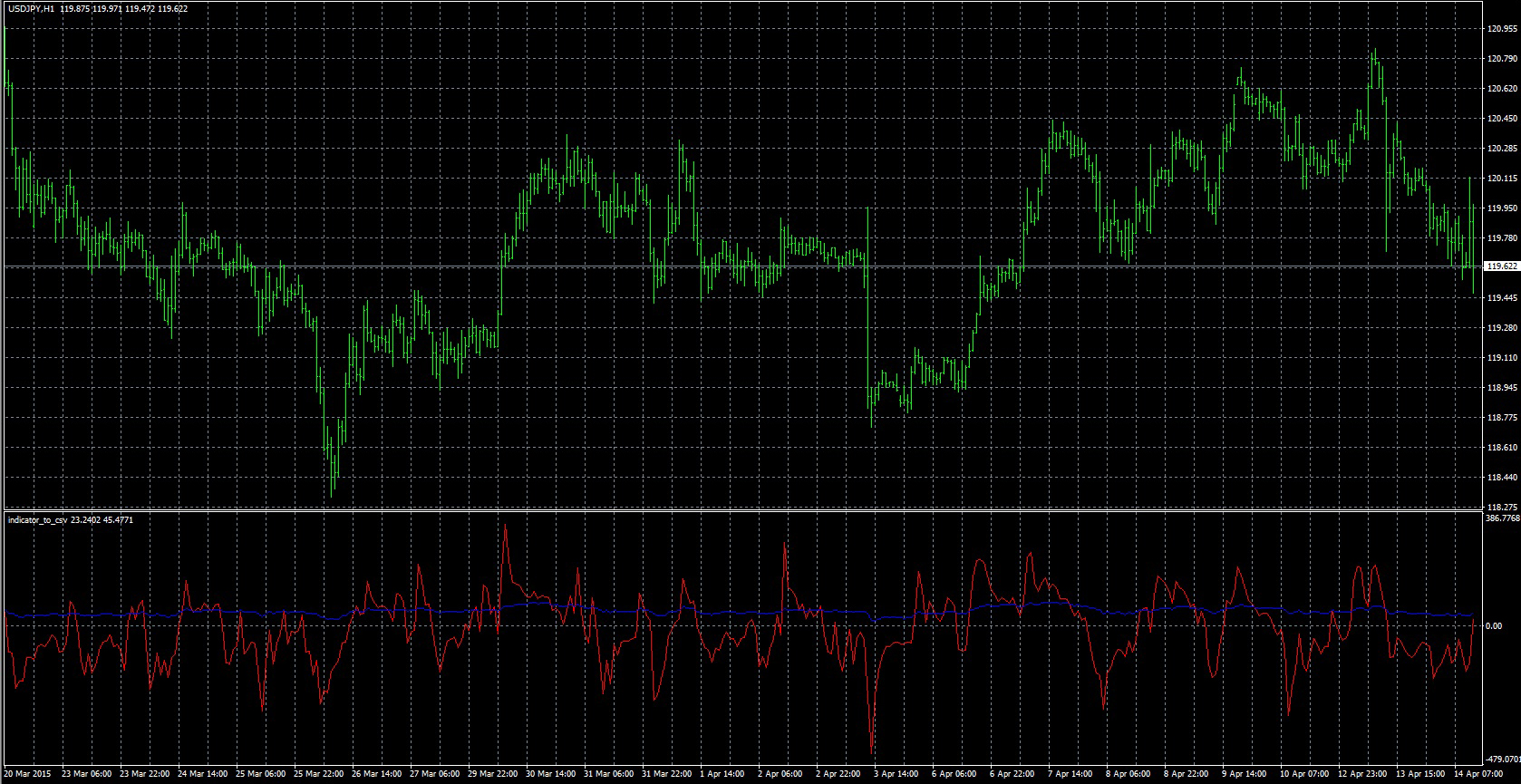Click the 25 Mar 22:00 time label
The image size is (1521, 784).
(x=320, y=775)
